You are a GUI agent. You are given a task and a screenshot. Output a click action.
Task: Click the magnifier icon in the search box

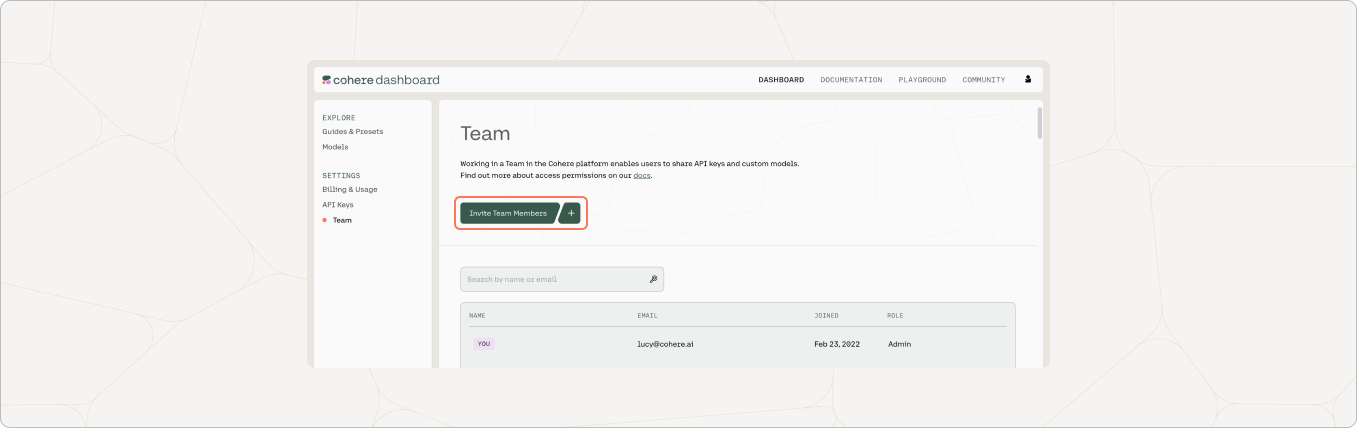click(x=653, y=280)
